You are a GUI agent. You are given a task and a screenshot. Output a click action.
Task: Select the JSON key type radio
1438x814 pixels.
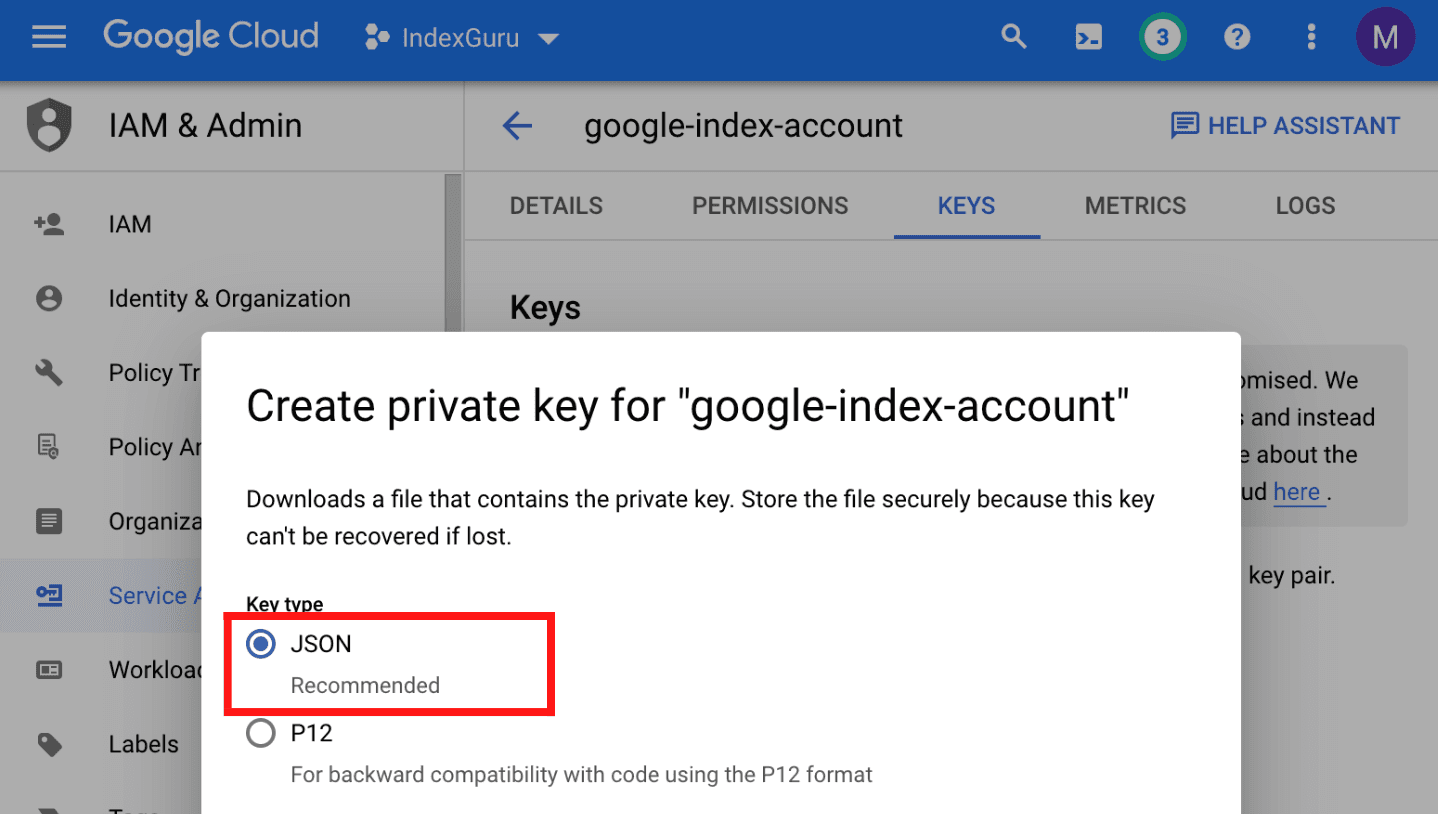[261, 645]
